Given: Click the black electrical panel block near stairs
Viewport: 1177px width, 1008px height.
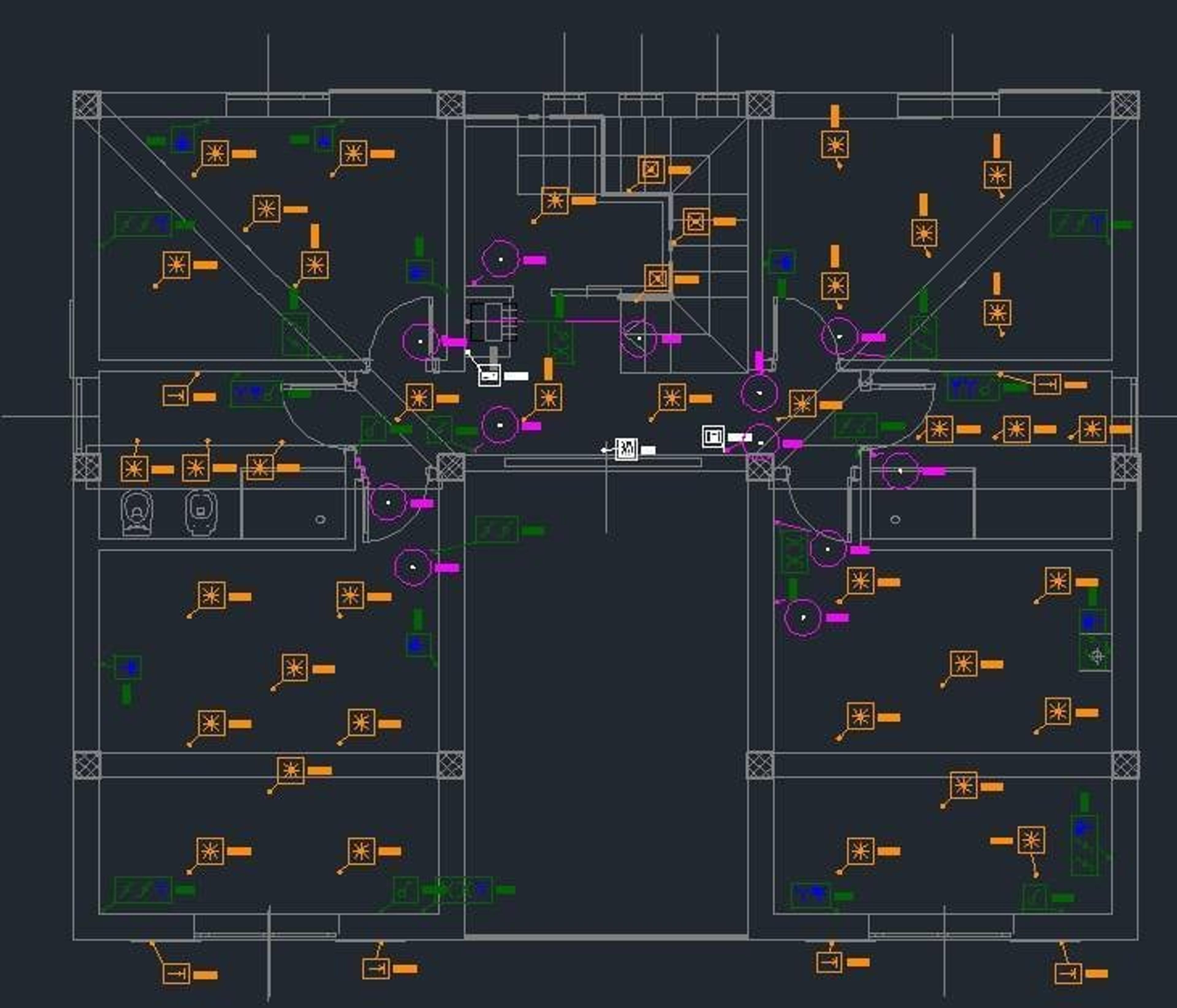Looking at the screenshot, I should [x=493, y=322].
